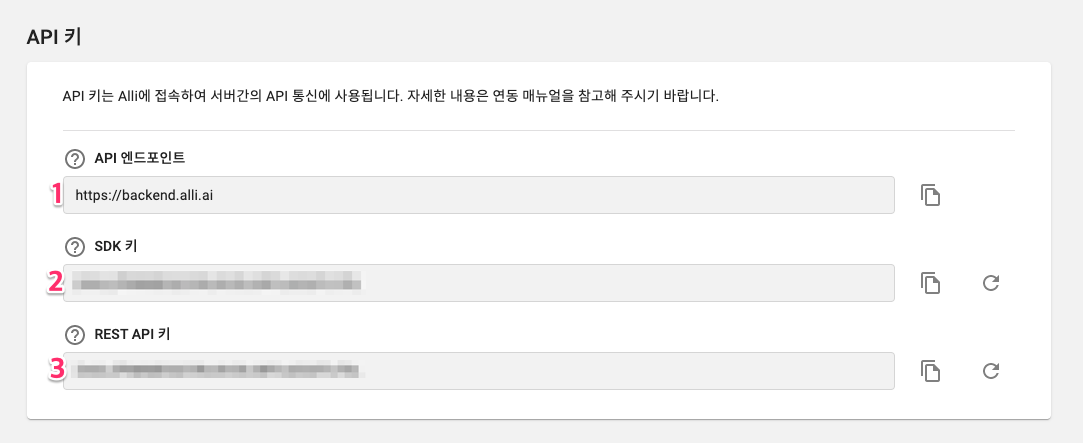1083x443 pixels.
Task: Click inside the blurred REST API key field
Action: 479,371
